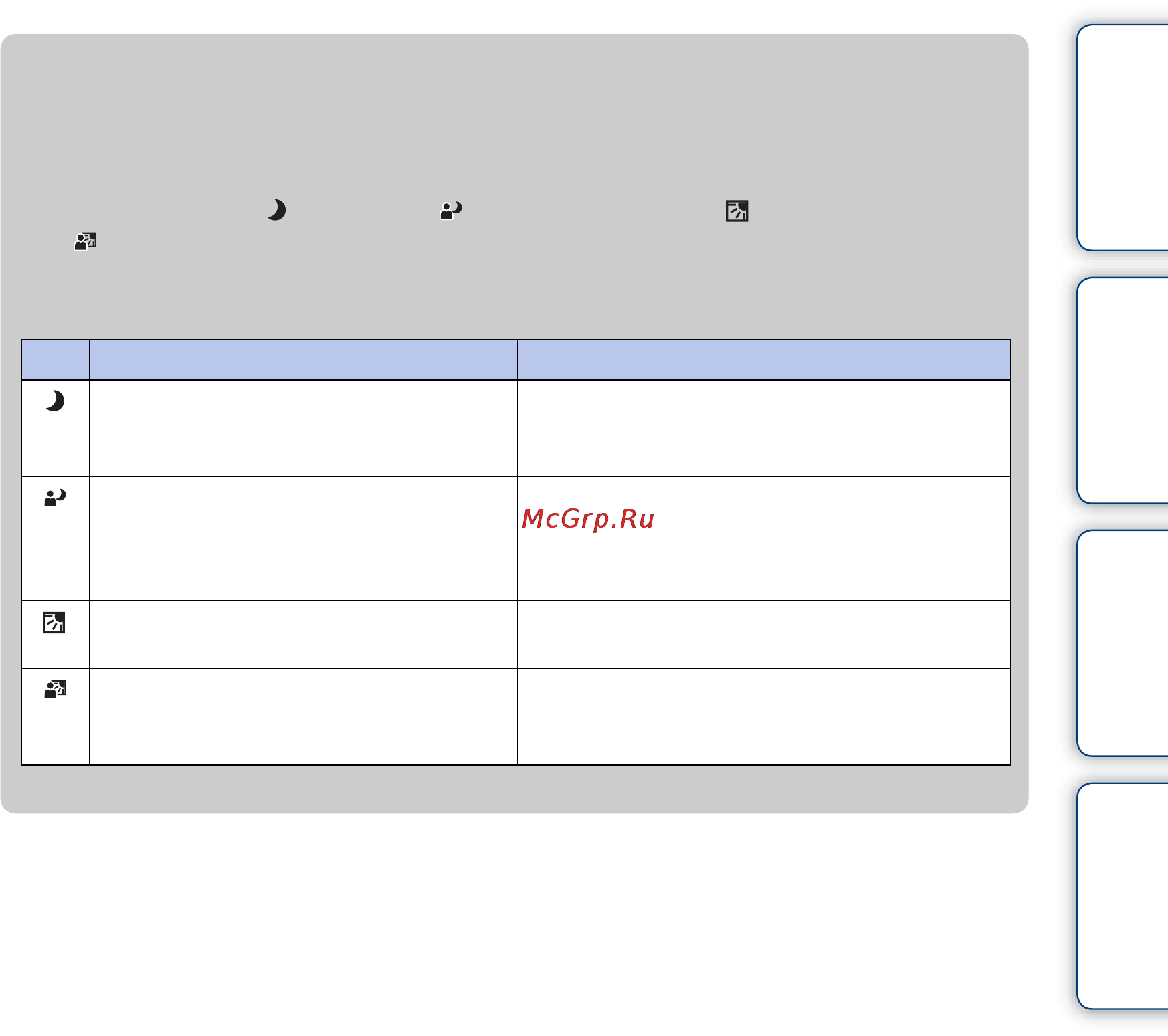The width and height of the screenshot is (1168, 1036).
Task: Select the Twilight Portrait icon in the table
Action: point(55,498)
